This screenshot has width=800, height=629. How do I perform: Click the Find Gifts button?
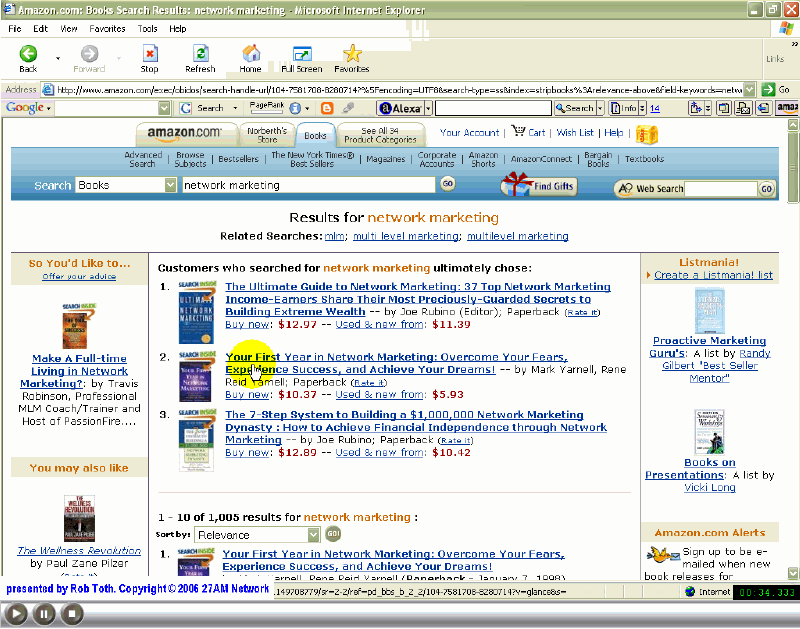[x=539, y=185]
